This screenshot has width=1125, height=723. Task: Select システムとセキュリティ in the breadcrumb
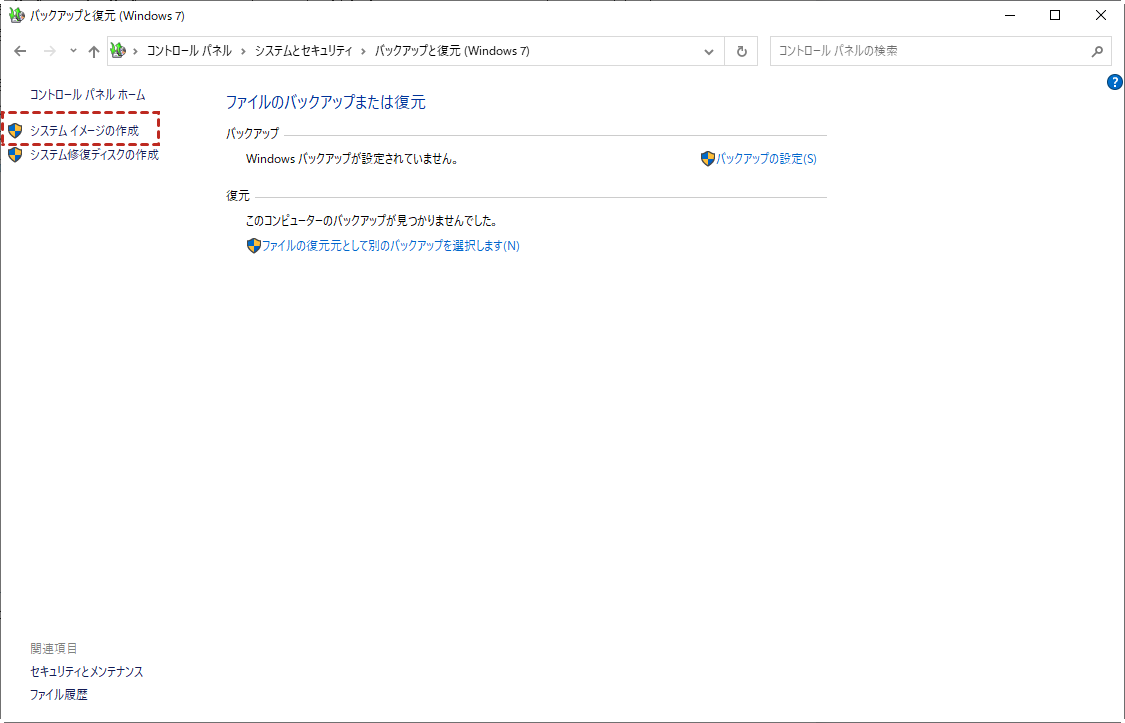pyautogui.click(x=303, y=51)
